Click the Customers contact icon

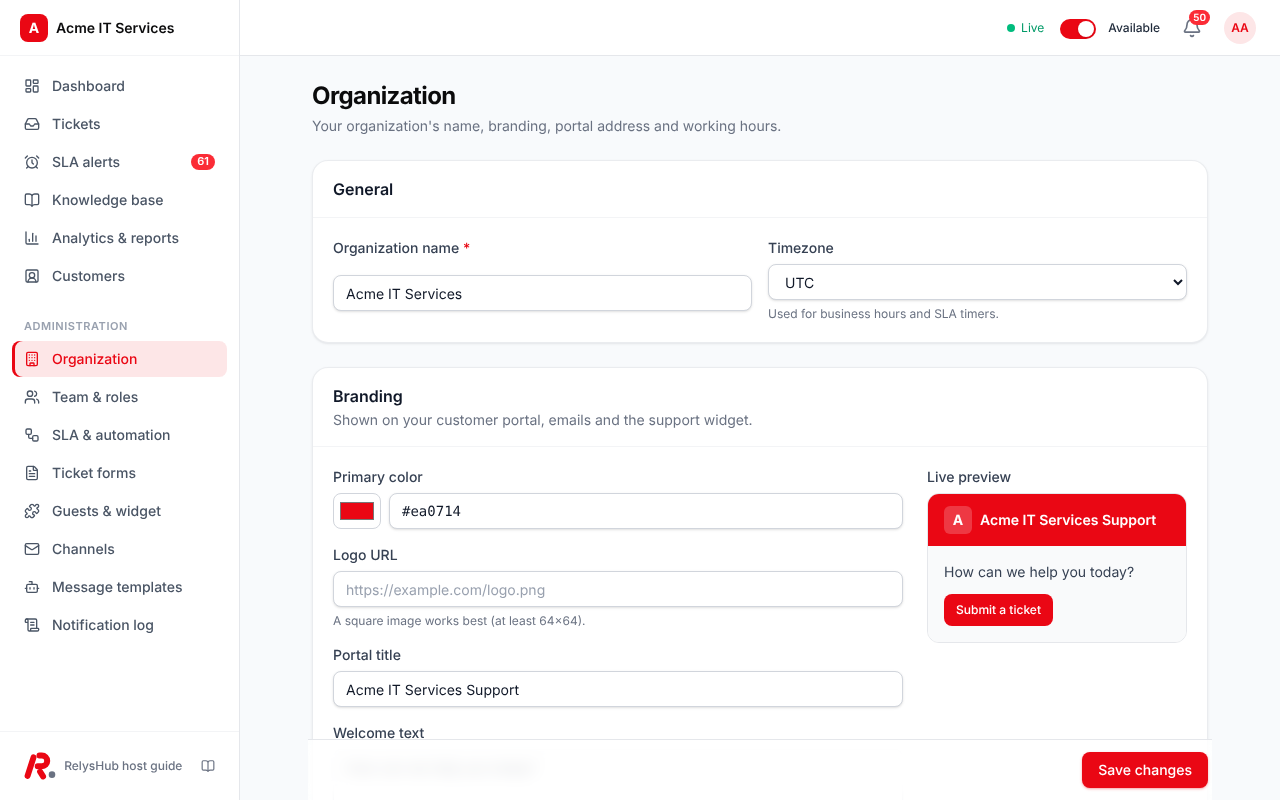32,276
